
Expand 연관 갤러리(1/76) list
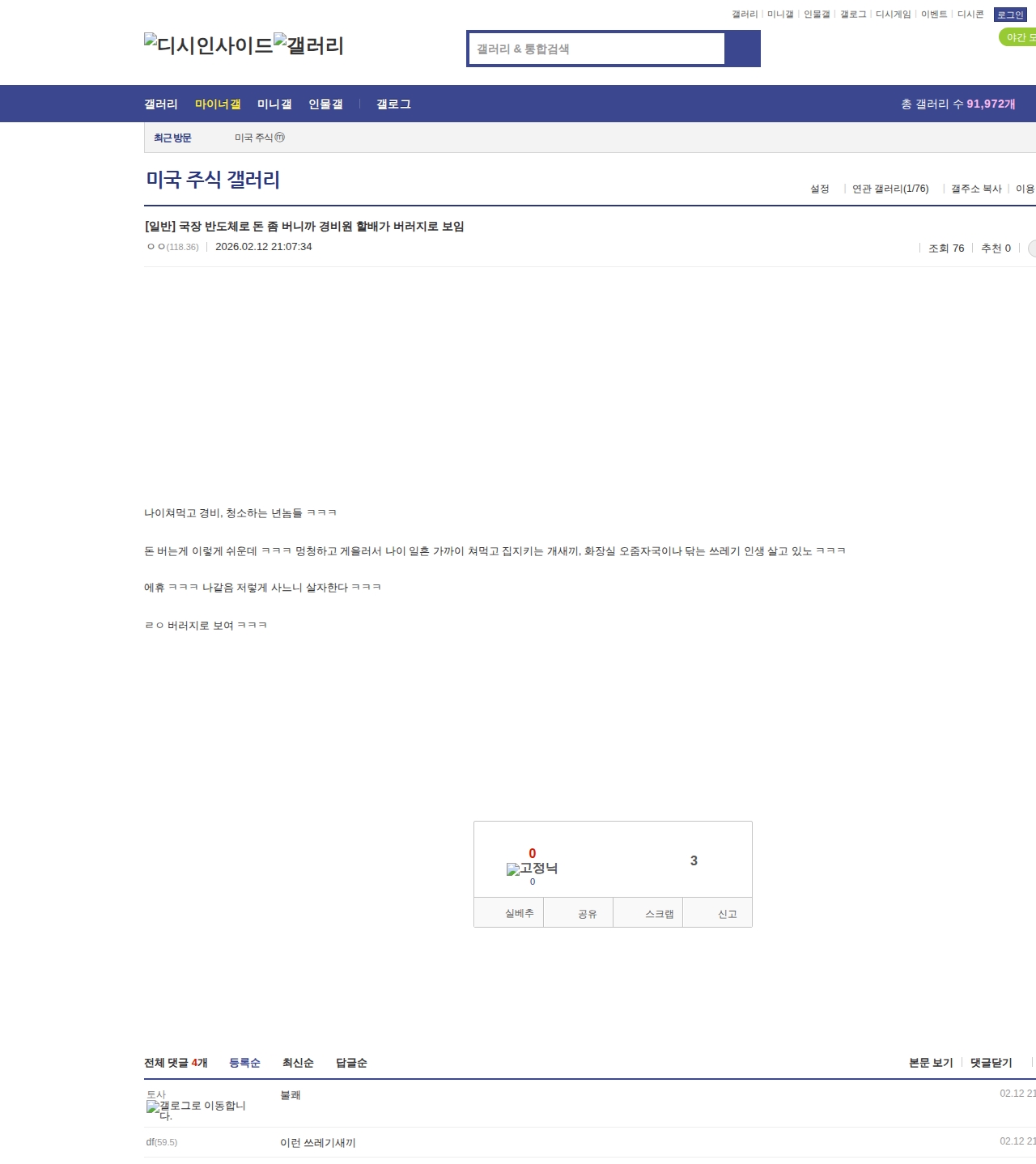tap(890, 189)
